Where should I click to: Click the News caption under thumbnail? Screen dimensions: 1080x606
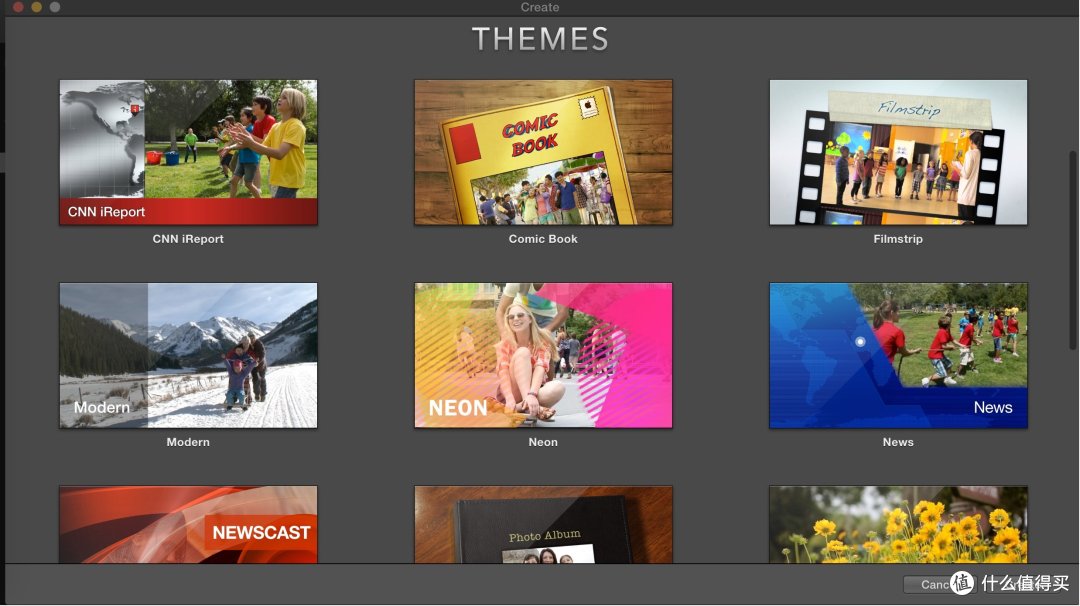tap(898, 442)
